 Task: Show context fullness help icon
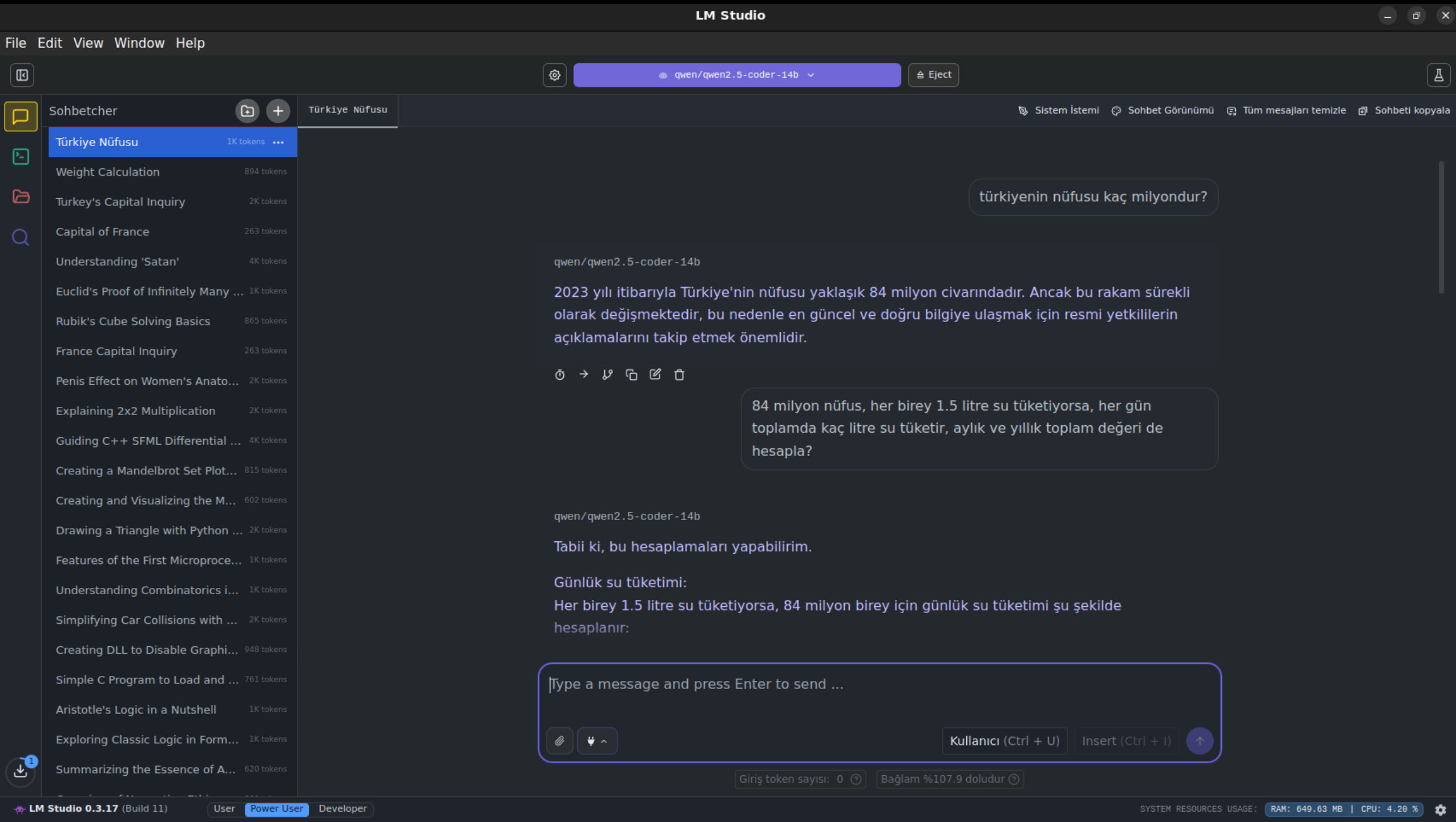point(1014,779)
